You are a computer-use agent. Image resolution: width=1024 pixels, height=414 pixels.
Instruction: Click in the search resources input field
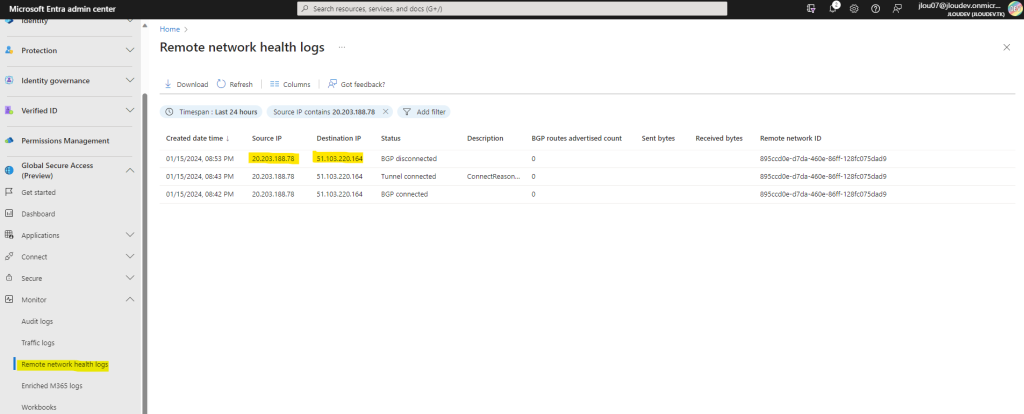(x=512, y=8)
